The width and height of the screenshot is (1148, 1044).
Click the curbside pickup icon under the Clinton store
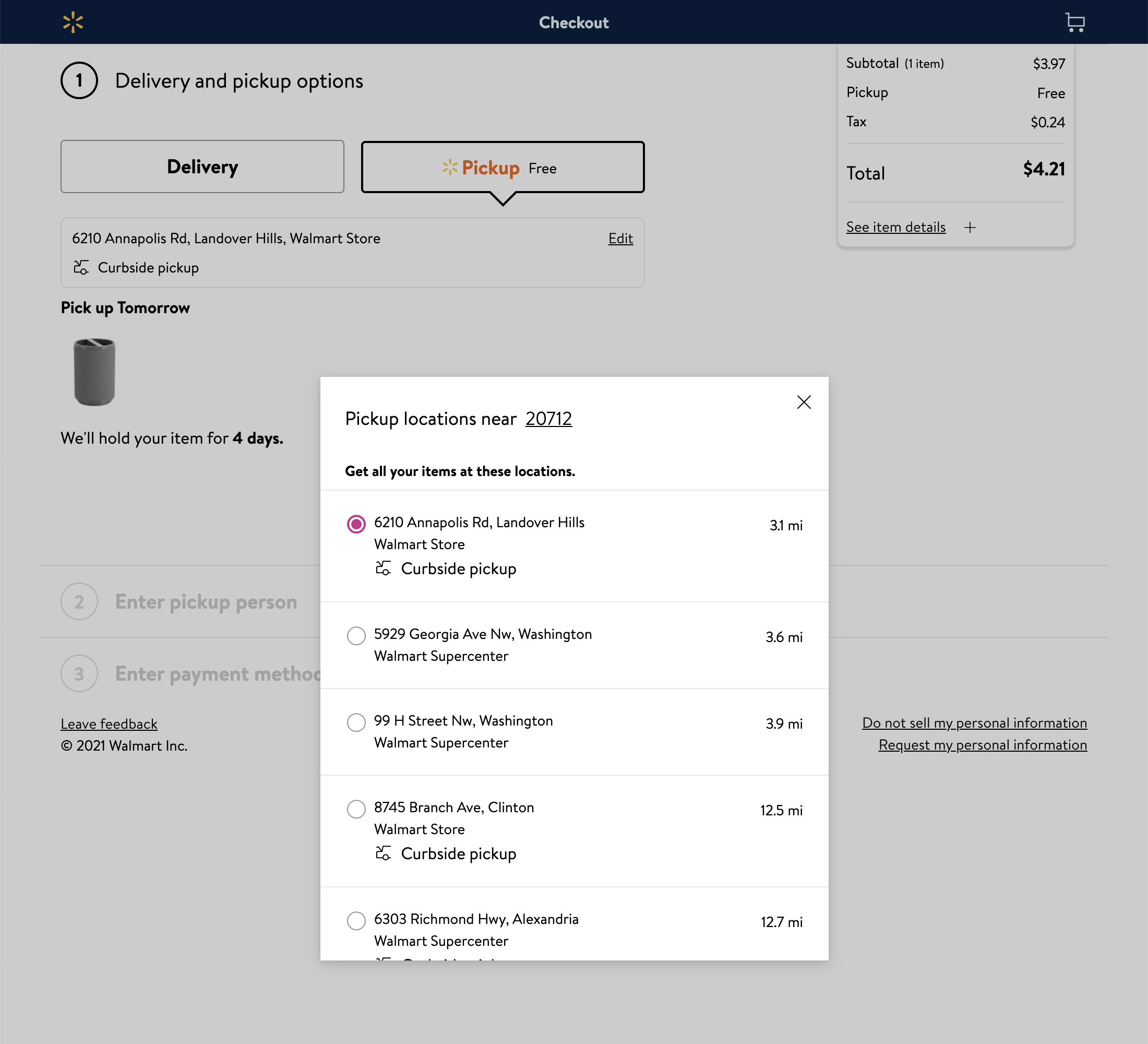384,853
